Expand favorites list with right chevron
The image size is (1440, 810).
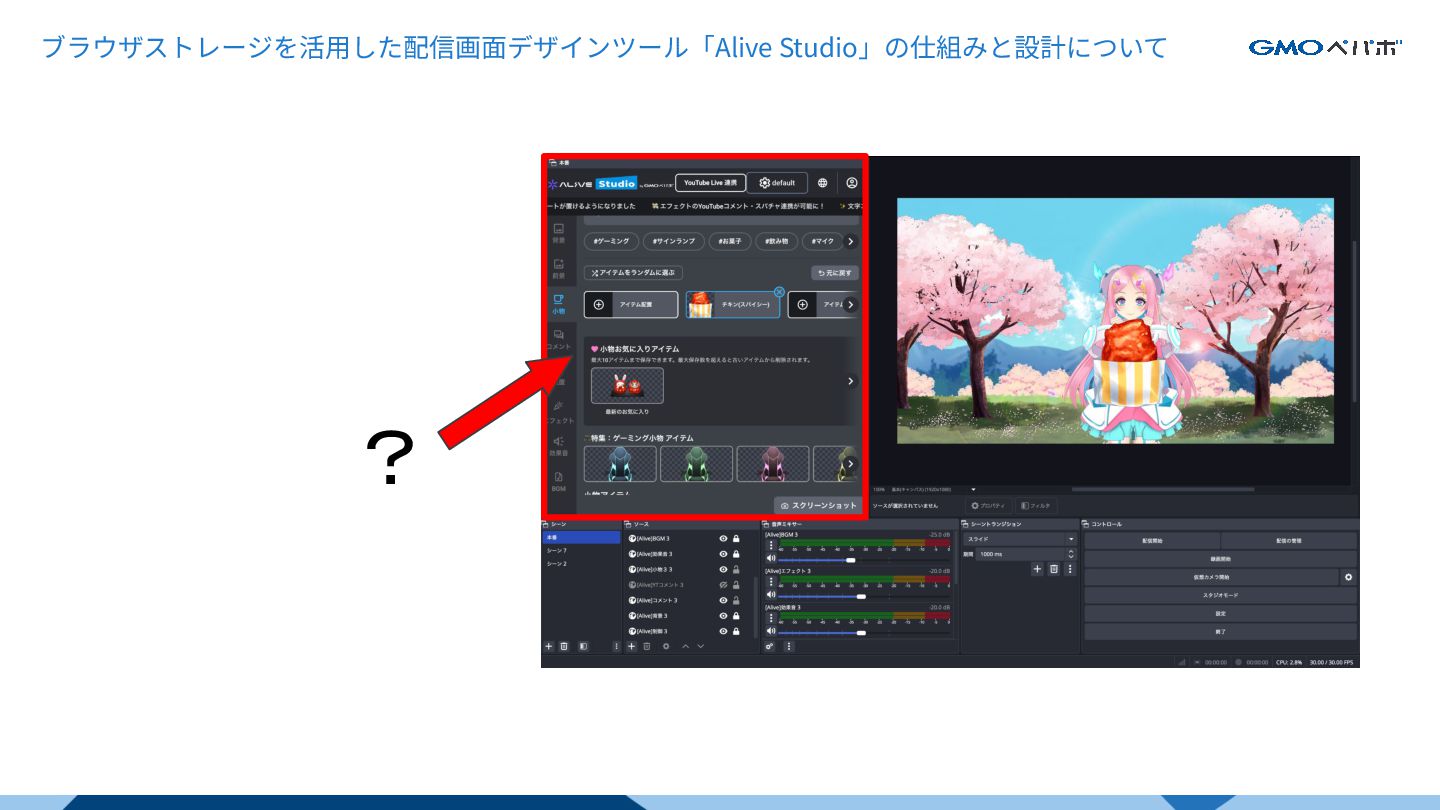point(850,381)
